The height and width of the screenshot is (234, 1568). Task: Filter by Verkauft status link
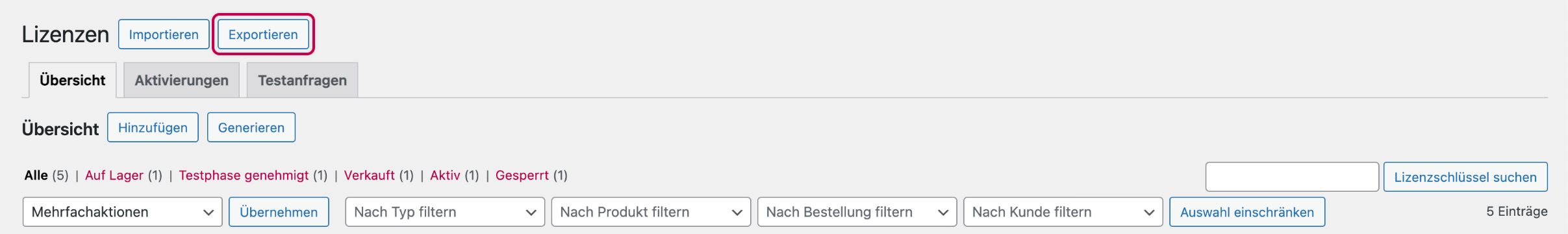[370, 175]
